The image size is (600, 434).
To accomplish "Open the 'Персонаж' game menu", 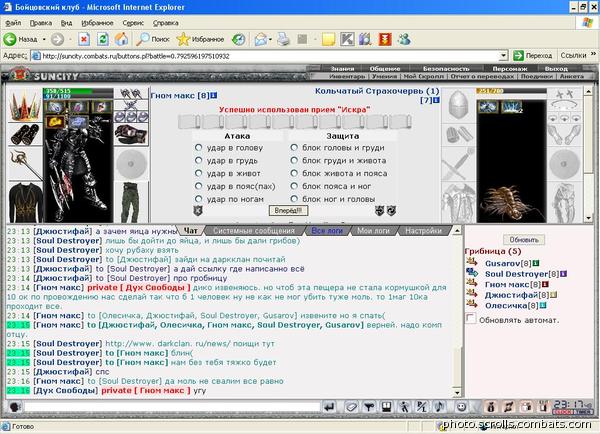I will [510, 69].
